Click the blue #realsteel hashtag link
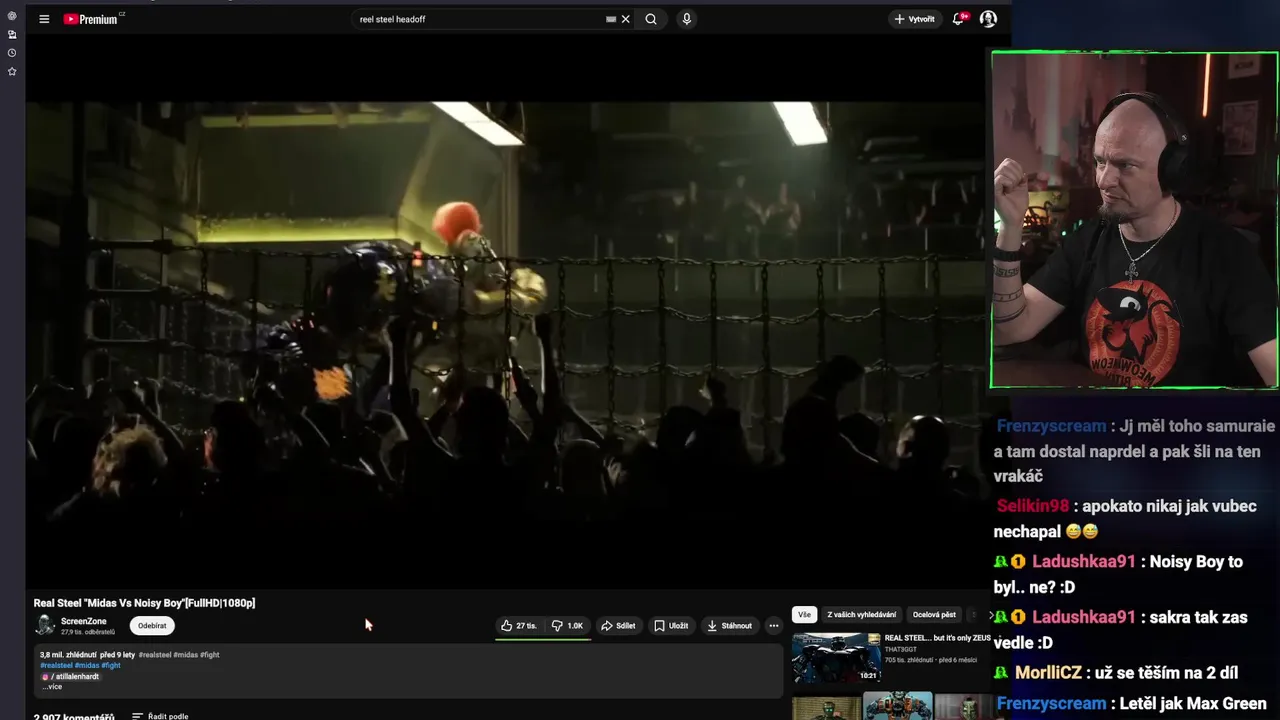Viewport: 1280px width, 720px height. pos(56,665)
